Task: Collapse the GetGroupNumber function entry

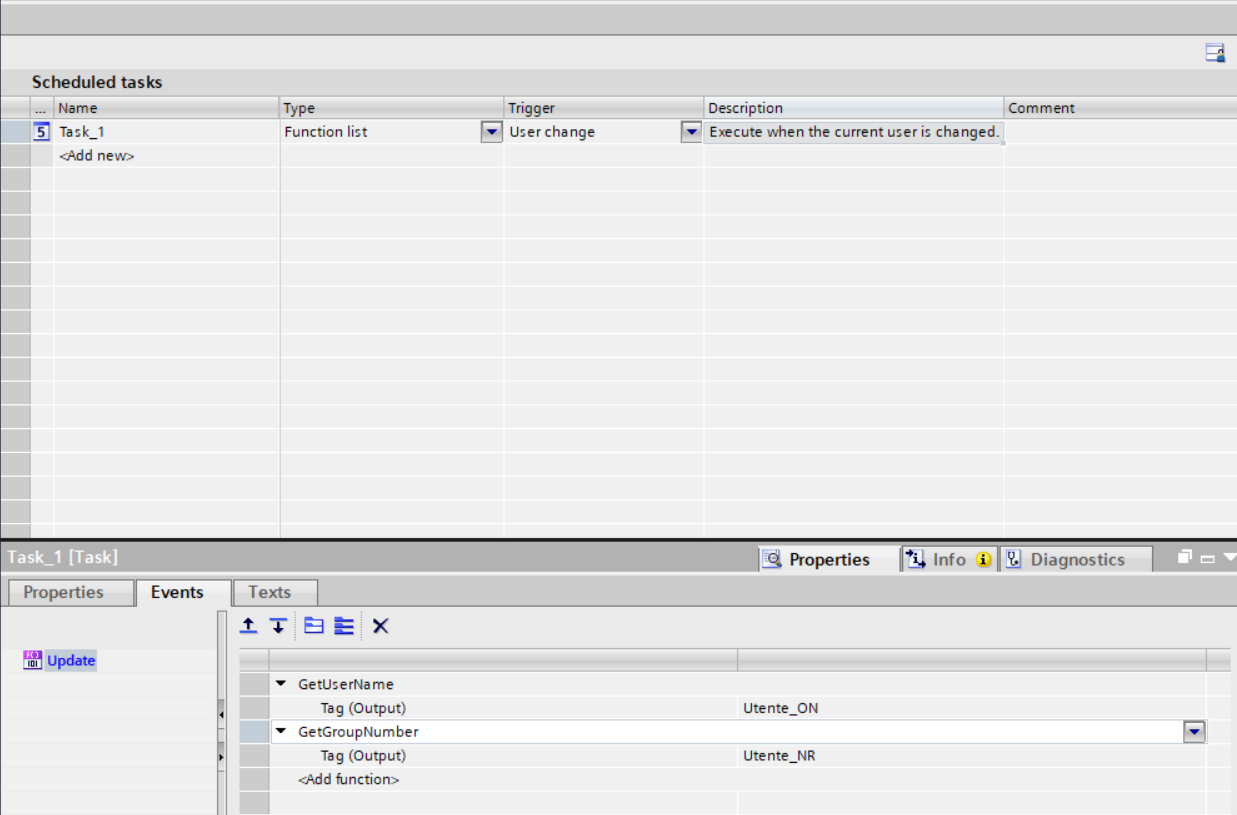Action: 281,732
